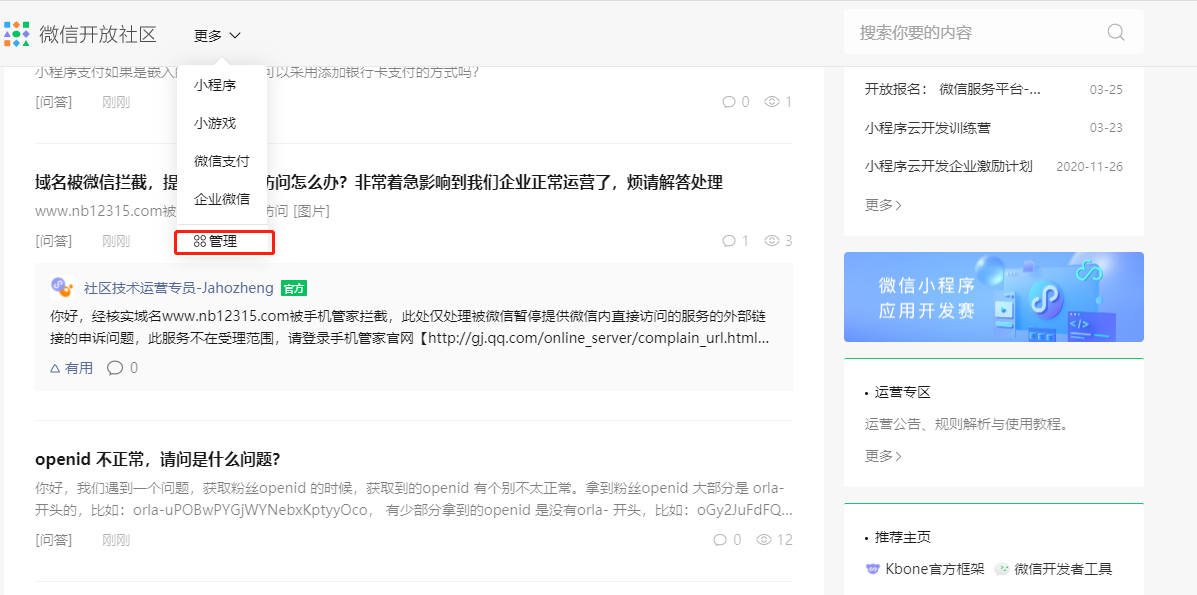Open 社区技术运营专员-Jahozheng profile link

coord(179,288)
